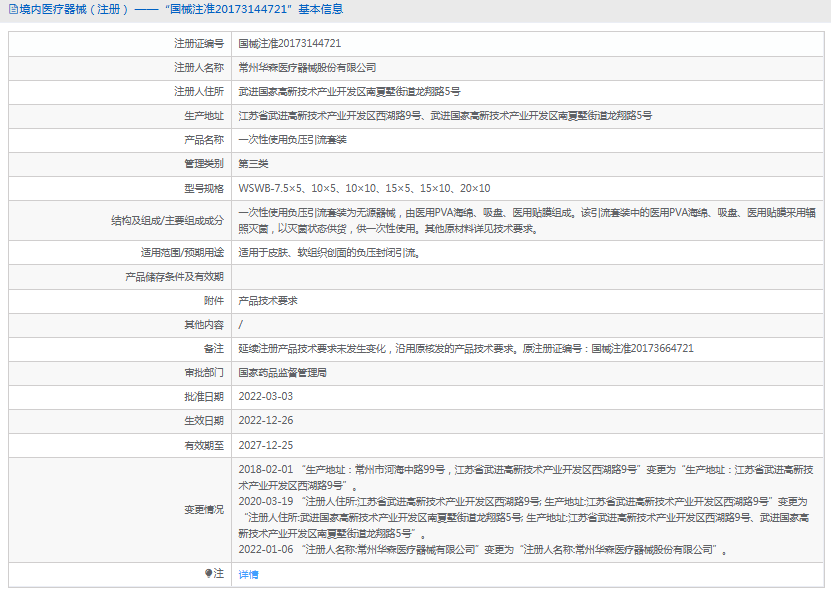
Task: Click the header title 境内医疗器械（注册）
Action: (x=74, y=10)
